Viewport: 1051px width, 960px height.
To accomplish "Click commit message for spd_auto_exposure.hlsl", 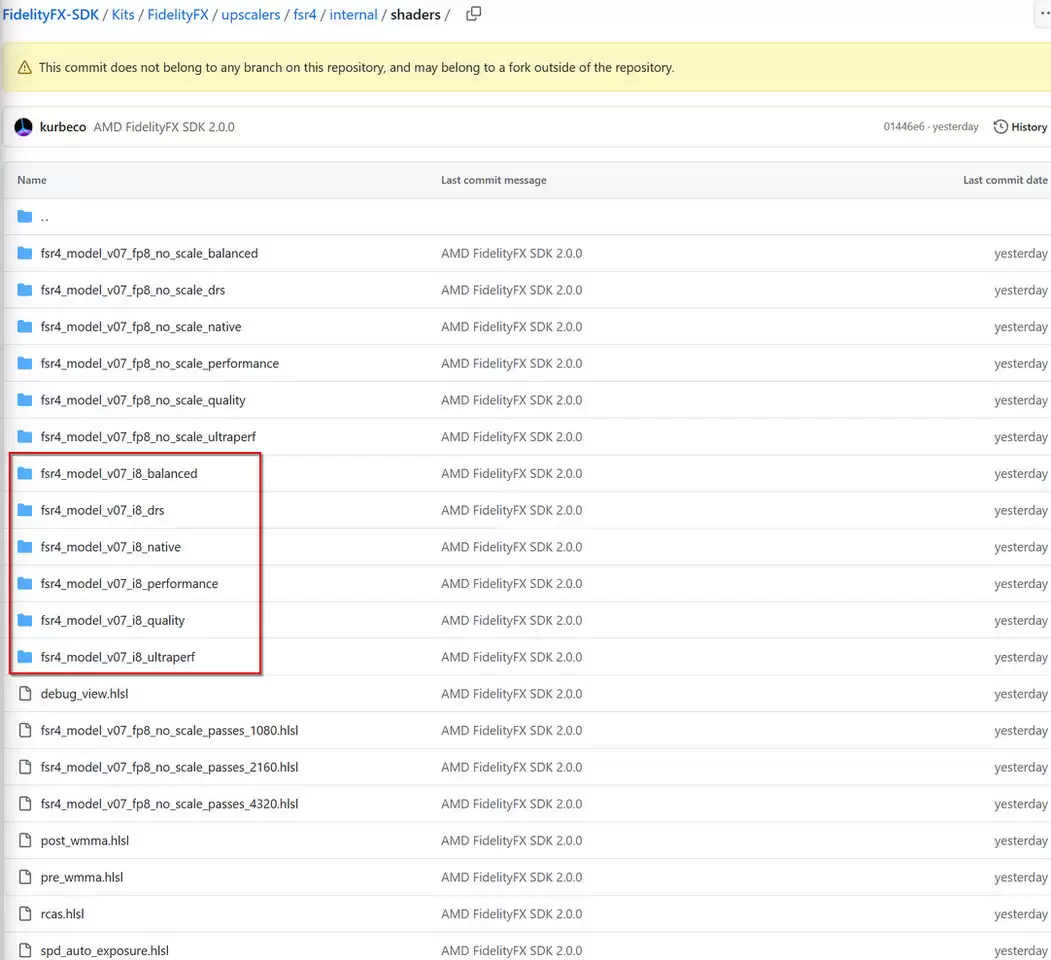I will pos(511,951).
